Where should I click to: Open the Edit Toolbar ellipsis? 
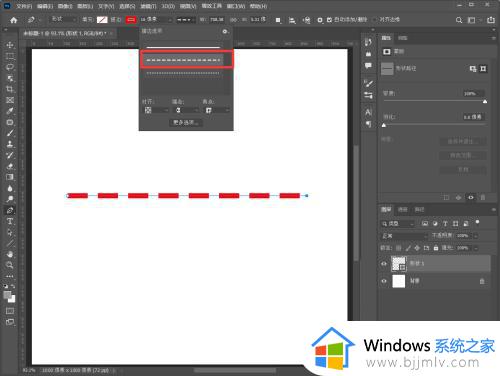10,276
